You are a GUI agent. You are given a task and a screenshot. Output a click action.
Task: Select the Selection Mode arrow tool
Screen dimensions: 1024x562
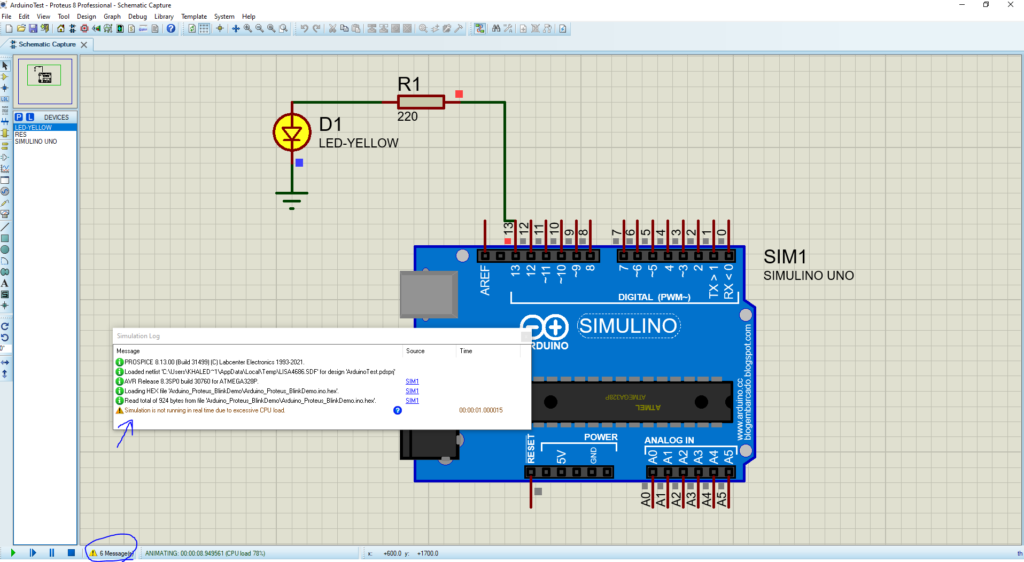[x=6, y=65]
